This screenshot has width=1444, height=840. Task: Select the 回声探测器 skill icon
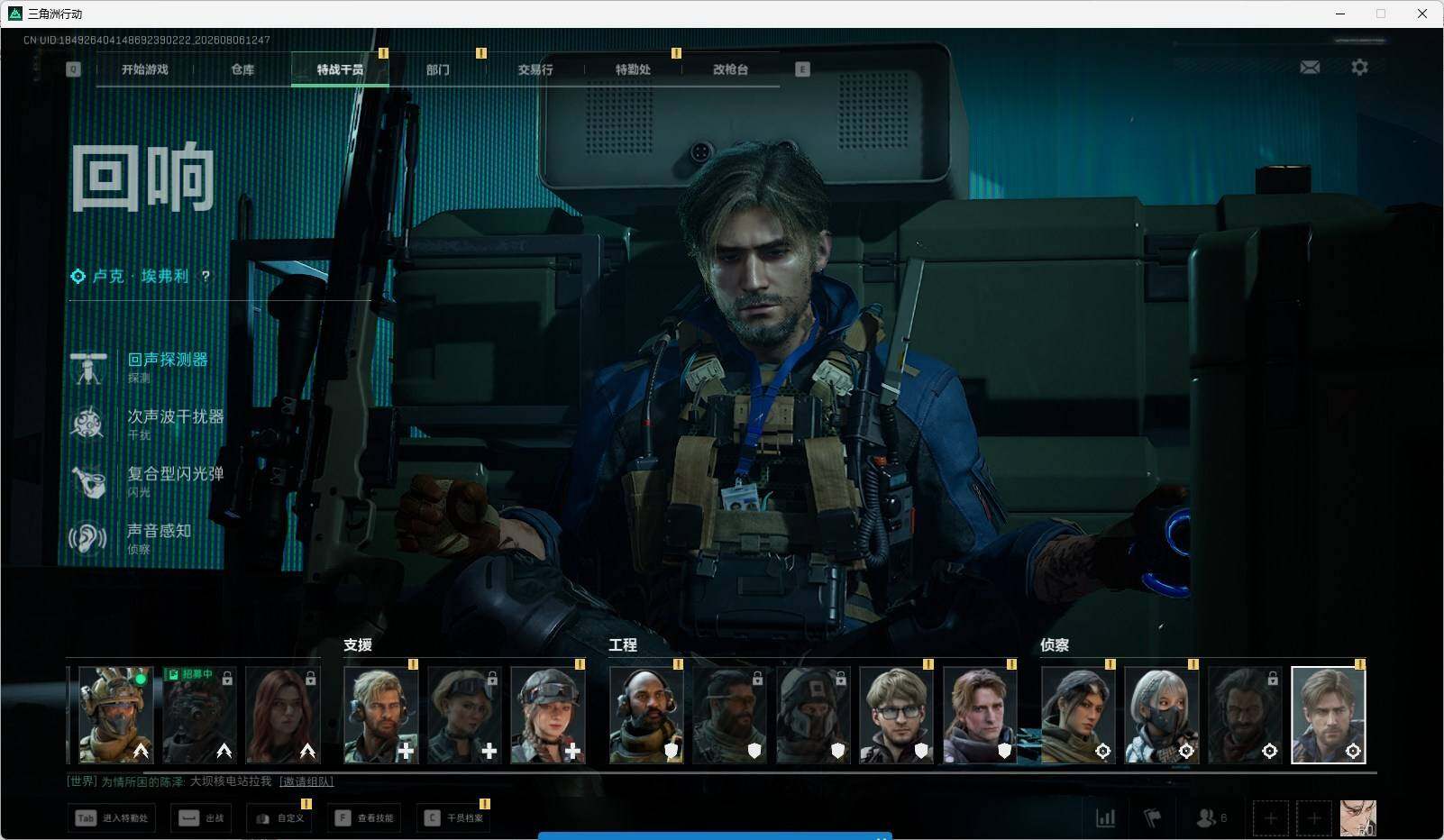tap(88, 368)
